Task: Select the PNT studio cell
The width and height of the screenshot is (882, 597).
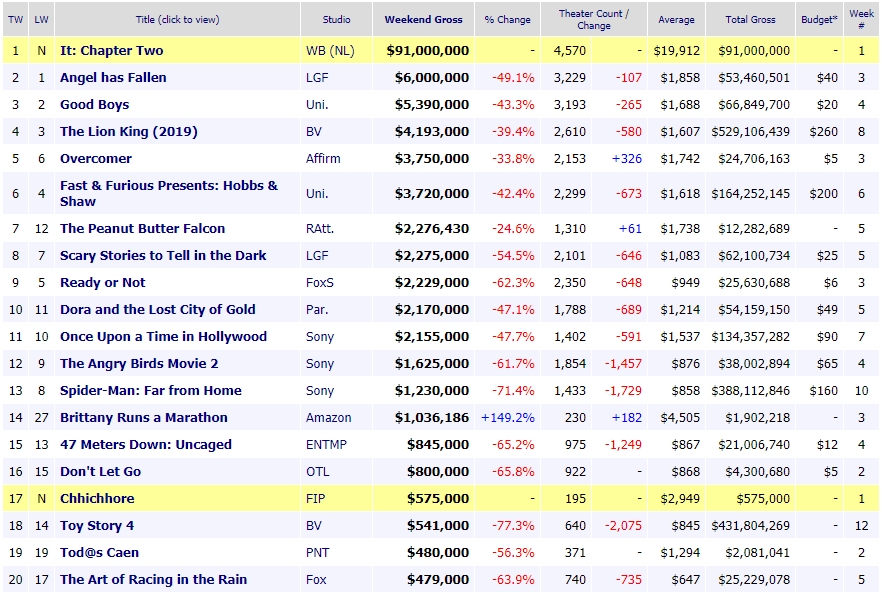Action: click(318, 553)
